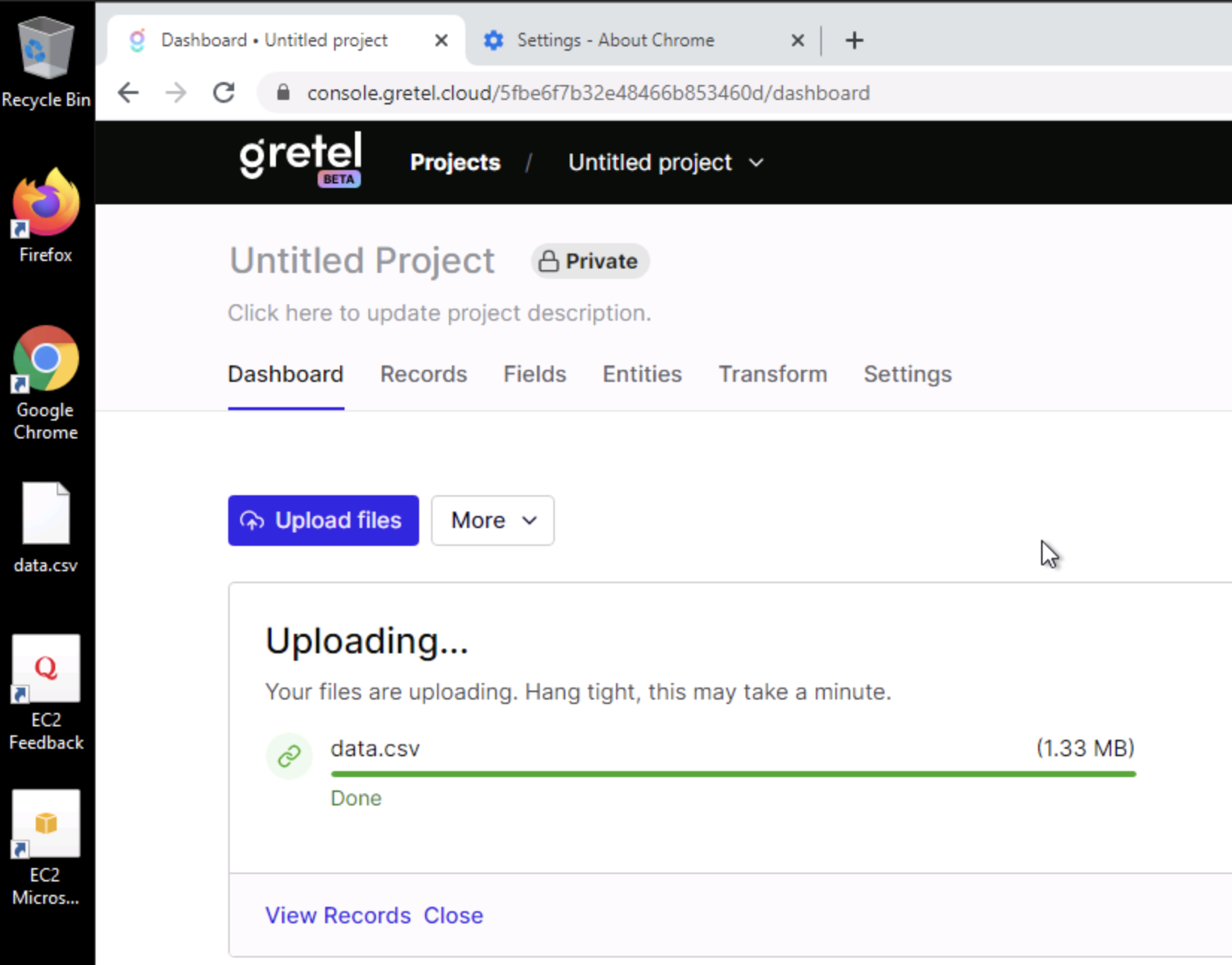The image size is (1232, 965).
Task: Click the Private project badge
Action: tap(589, 261)
